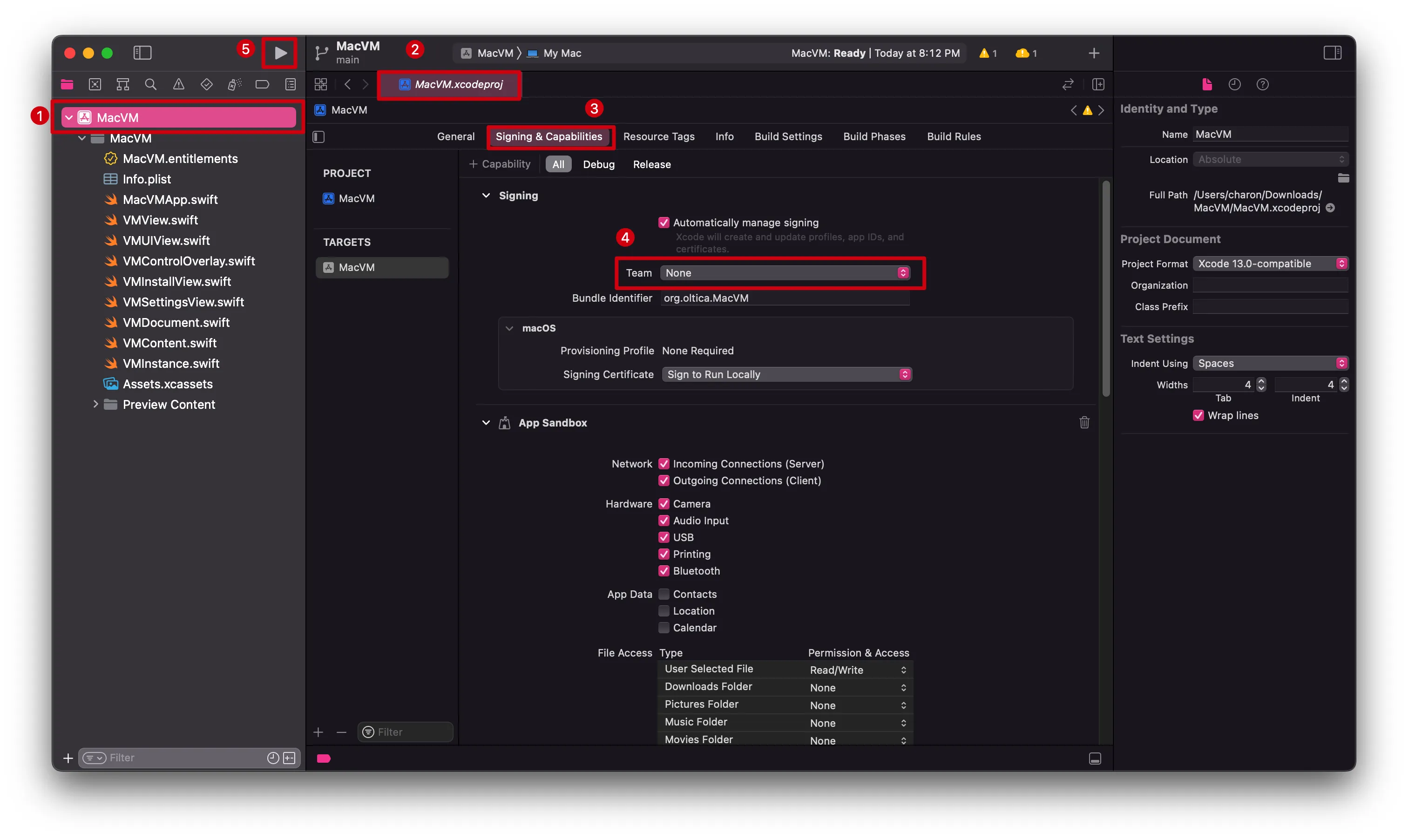
Task: Collapse the App Sandbox section
Action: point(486,422)
